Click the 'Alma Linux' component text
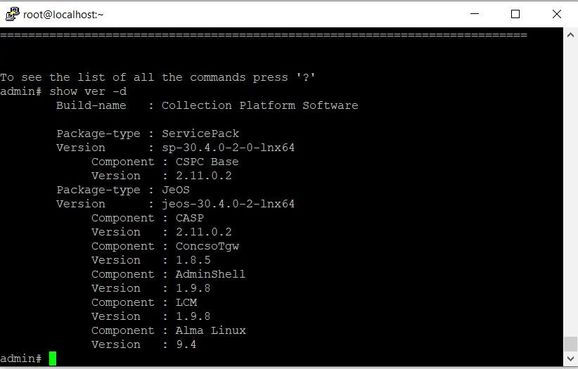The image size is (578, 369). [x=210, y=330]
